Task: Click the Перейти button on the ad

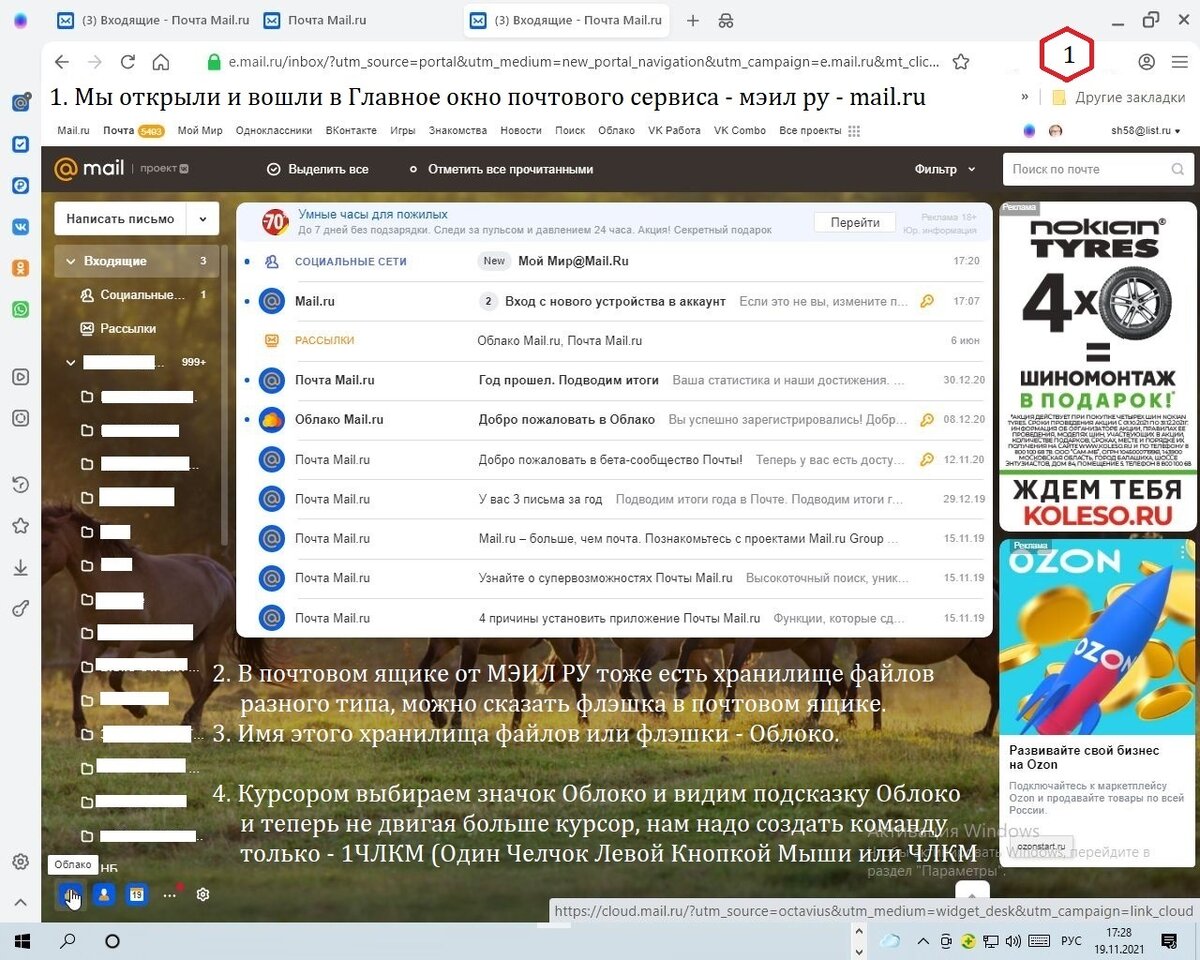Action: 854,222
